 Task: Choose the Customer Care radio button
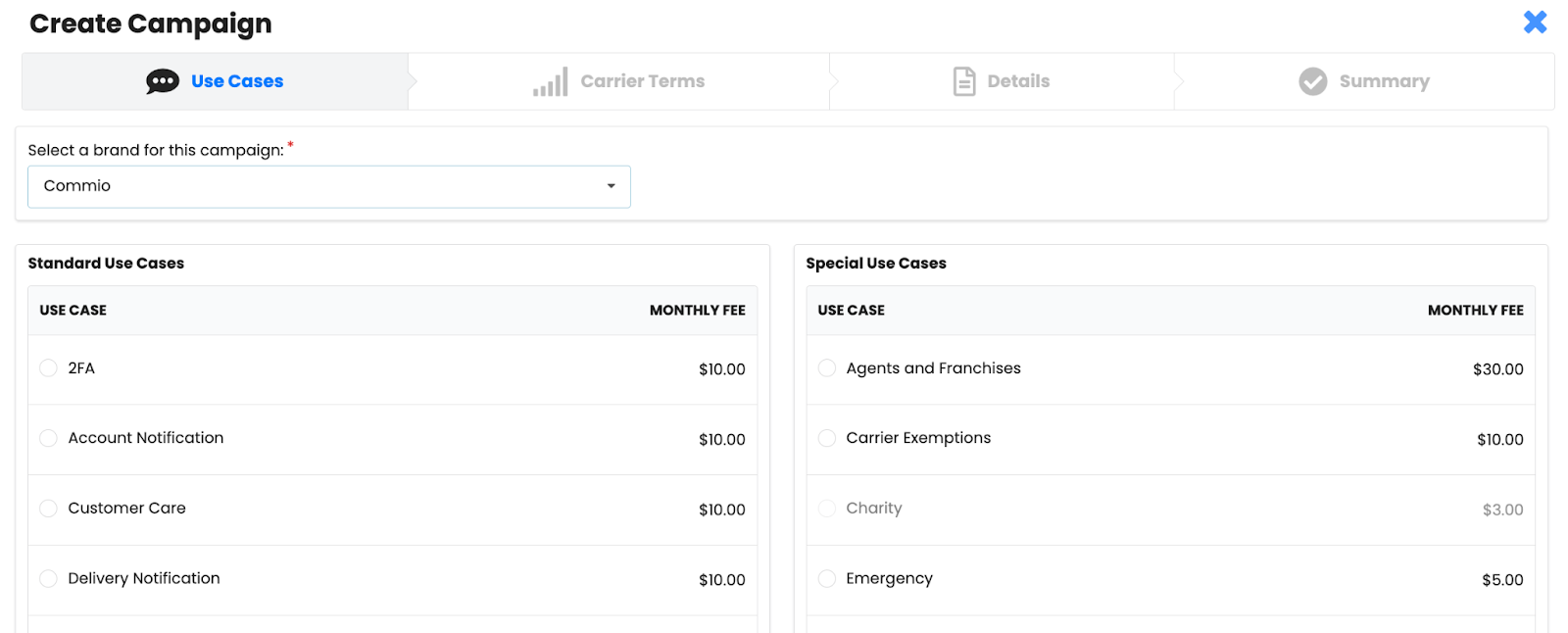click(48, 508)
